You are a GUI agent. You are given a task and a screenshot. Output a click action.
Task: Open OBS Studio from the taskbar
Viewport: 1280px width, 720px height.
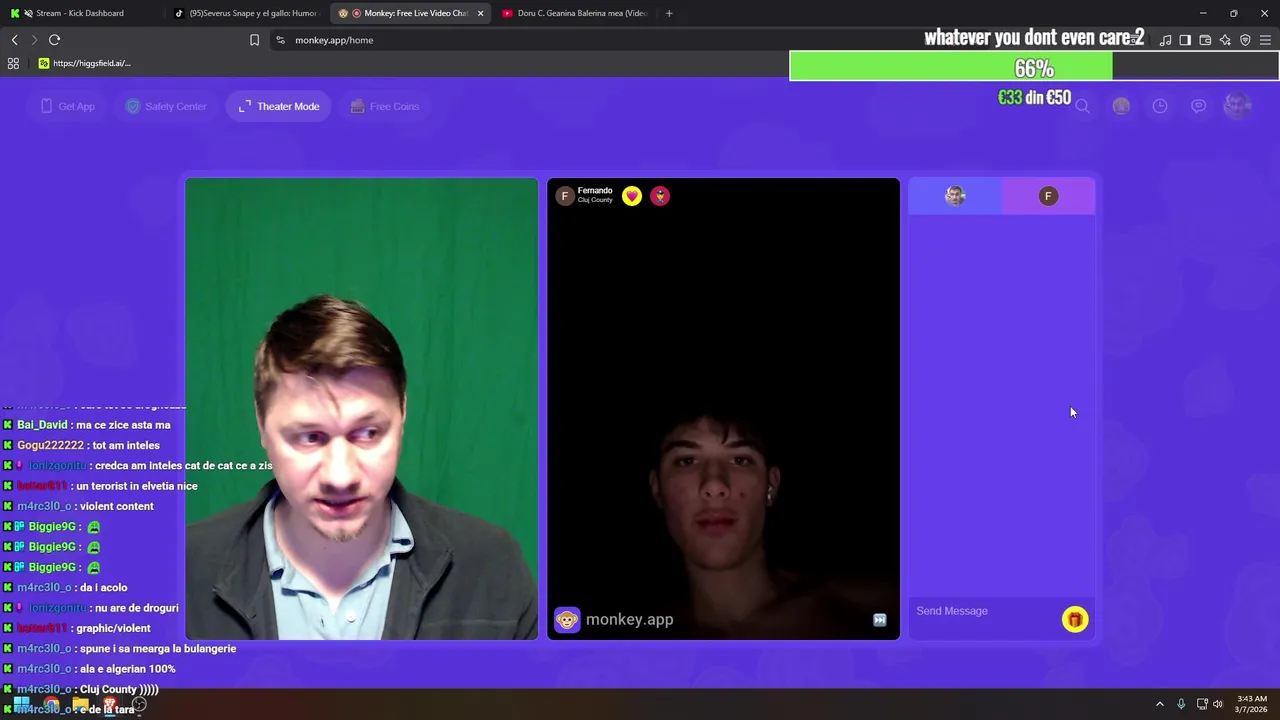tap(140, 704)
